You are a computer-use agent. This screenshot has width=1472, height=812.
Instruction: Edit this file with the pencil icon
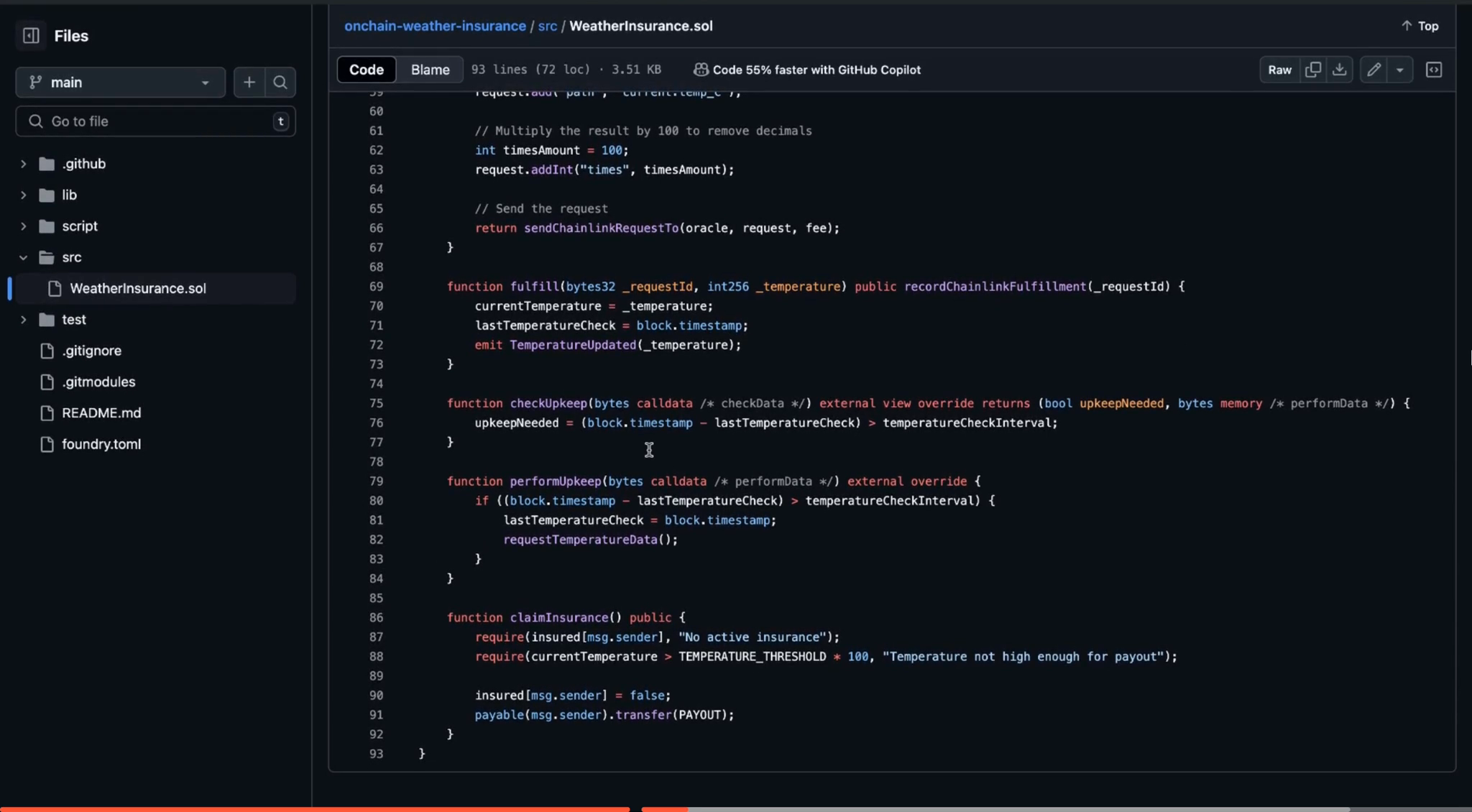click(1374, 70)
